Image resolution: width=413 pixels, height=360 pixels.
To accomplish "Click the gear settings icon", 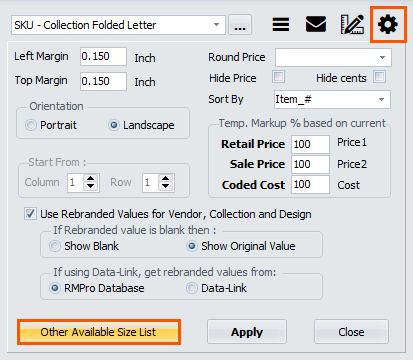I will (x=388, y=25).
